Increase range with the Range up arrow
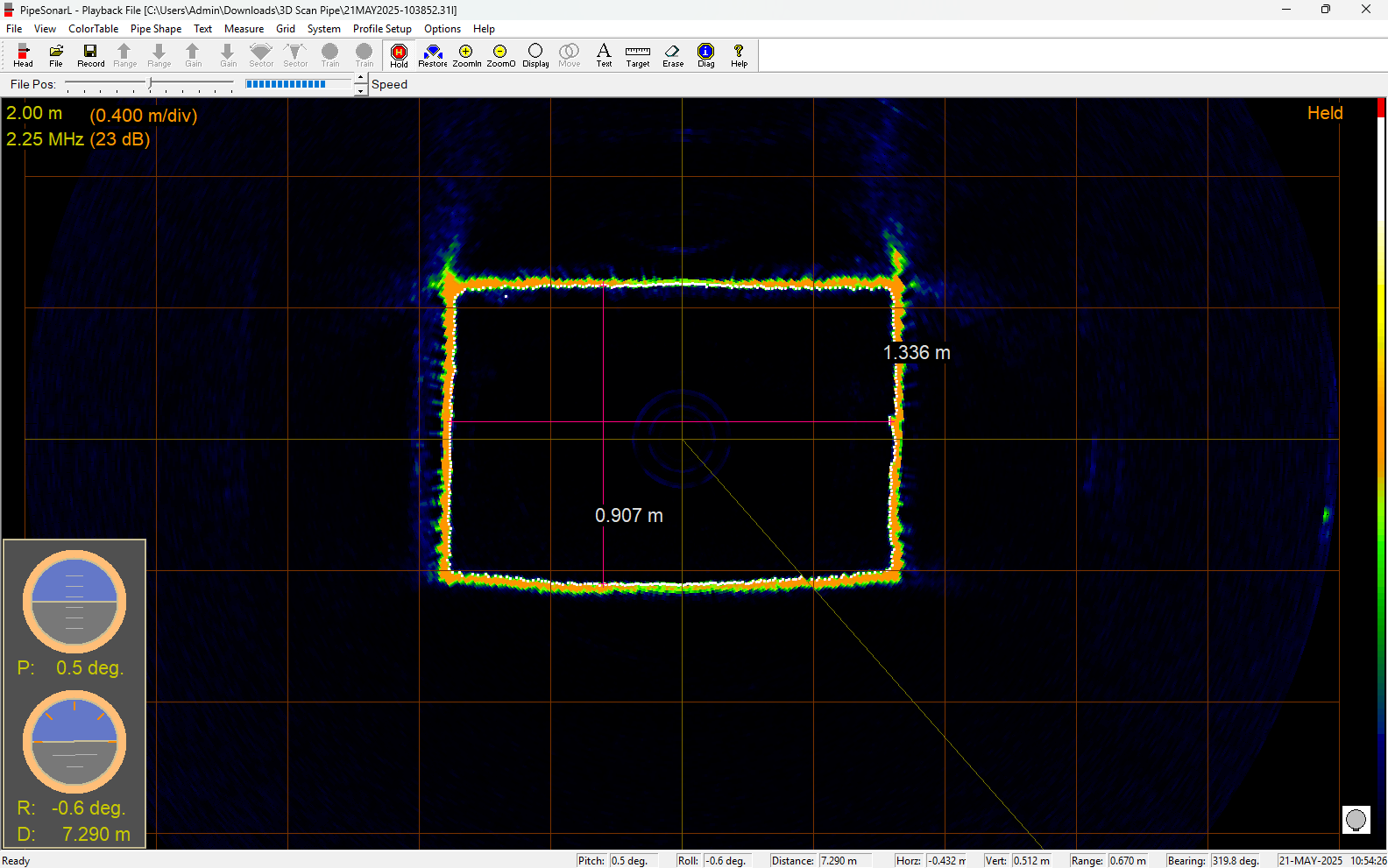 click(x=124, y=55)
